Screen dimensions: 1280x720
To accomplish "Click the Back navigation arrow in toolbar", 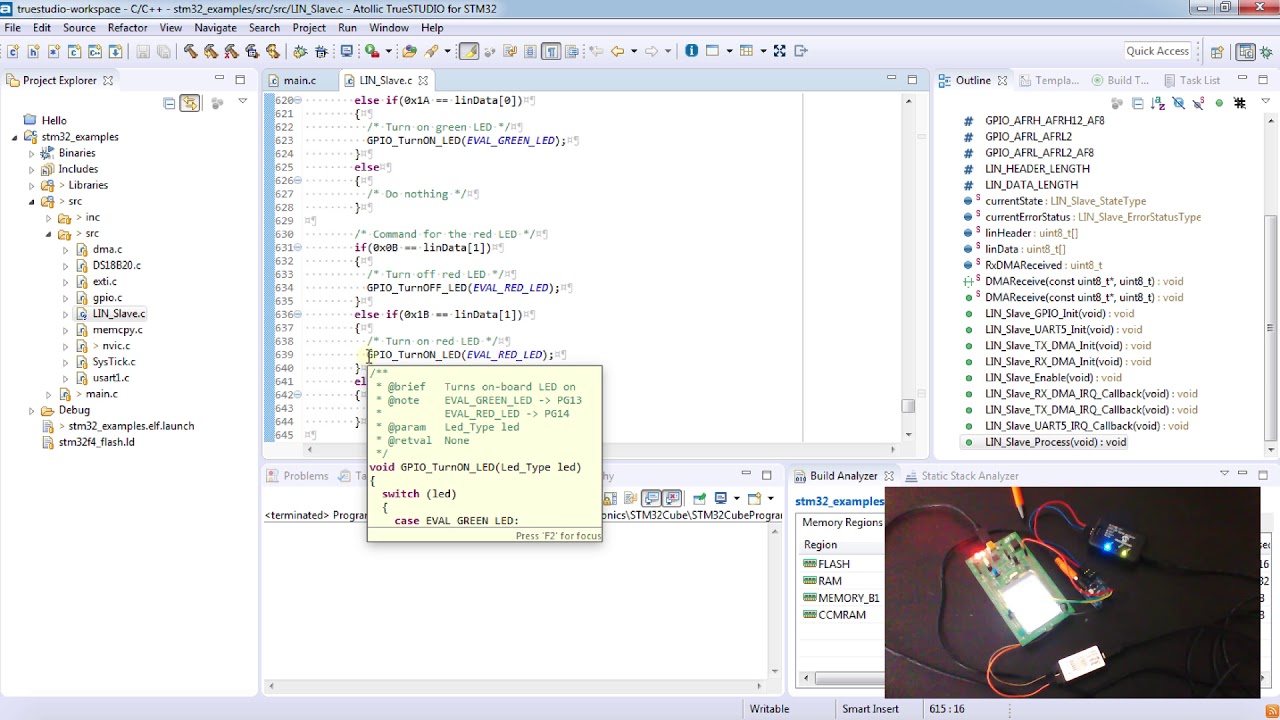I will click(x=618, y=51).
